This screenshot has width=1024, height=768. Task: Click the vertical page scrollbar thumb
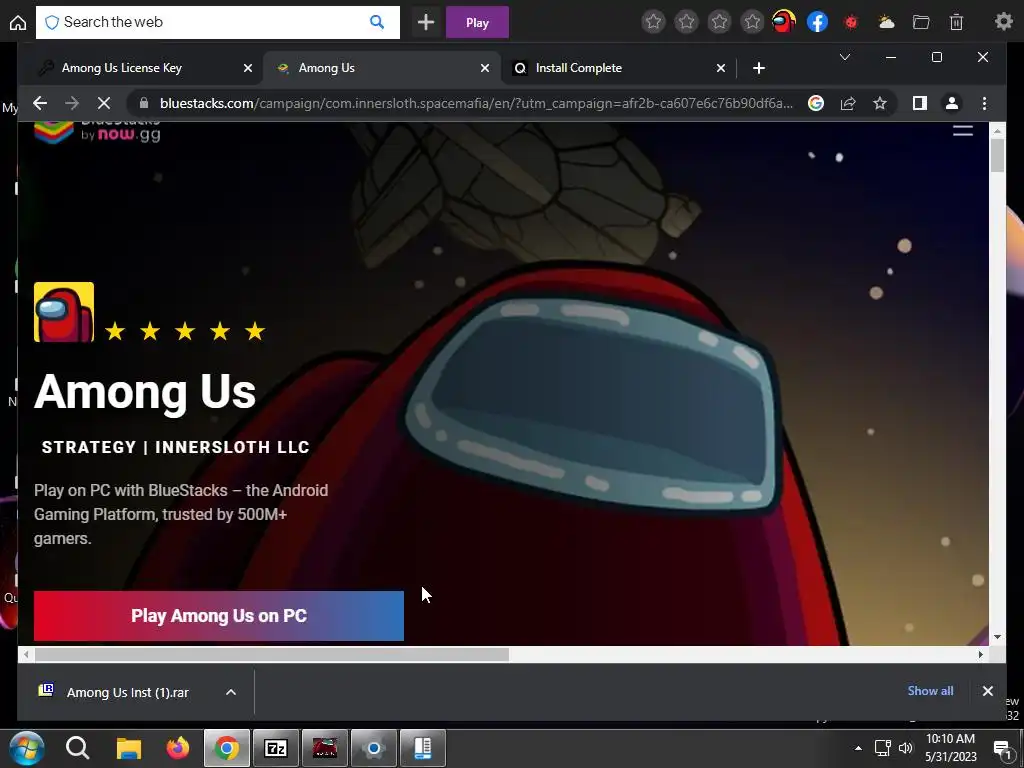pos(997,155)
